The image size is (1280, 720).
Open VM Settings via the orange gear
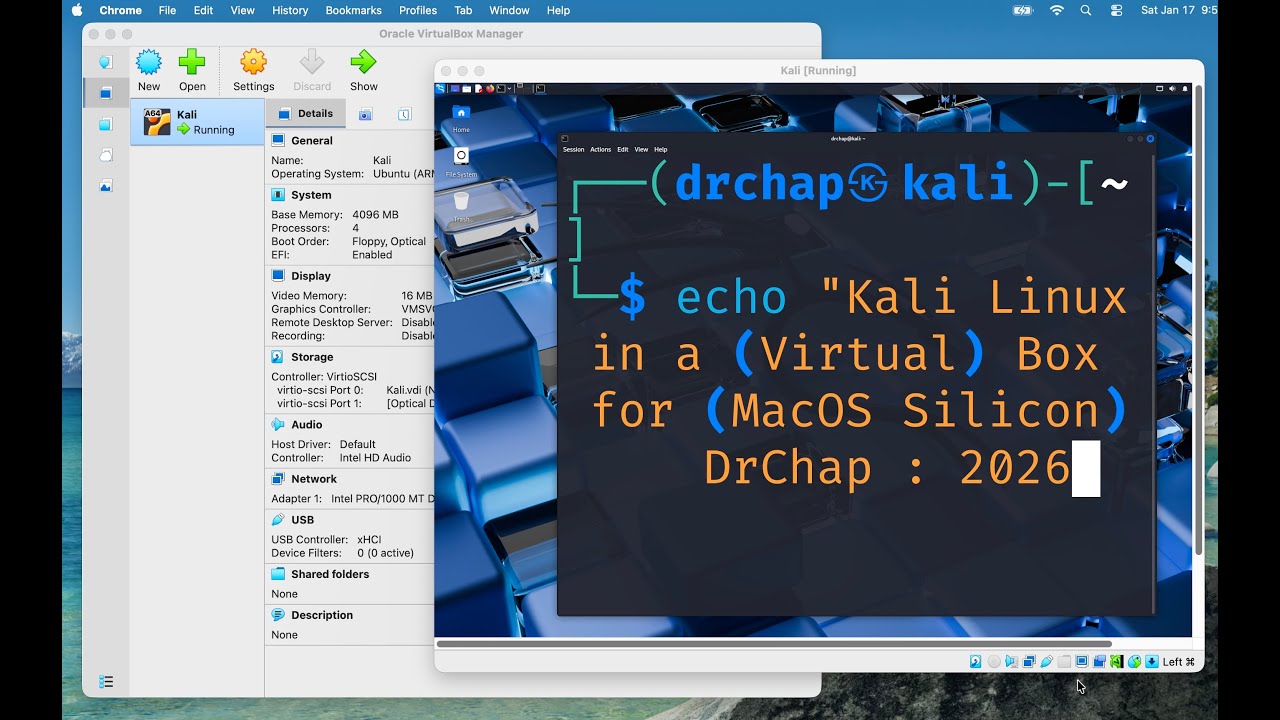[x=254, y=62]
